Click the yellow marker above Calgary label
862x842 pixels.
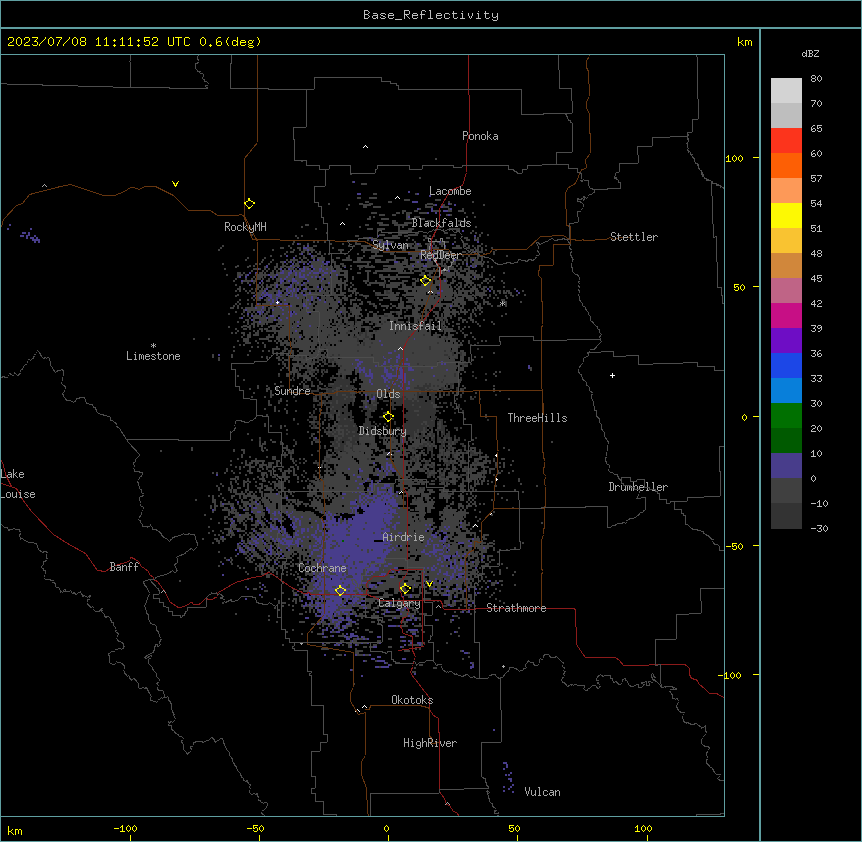point(405,589)
